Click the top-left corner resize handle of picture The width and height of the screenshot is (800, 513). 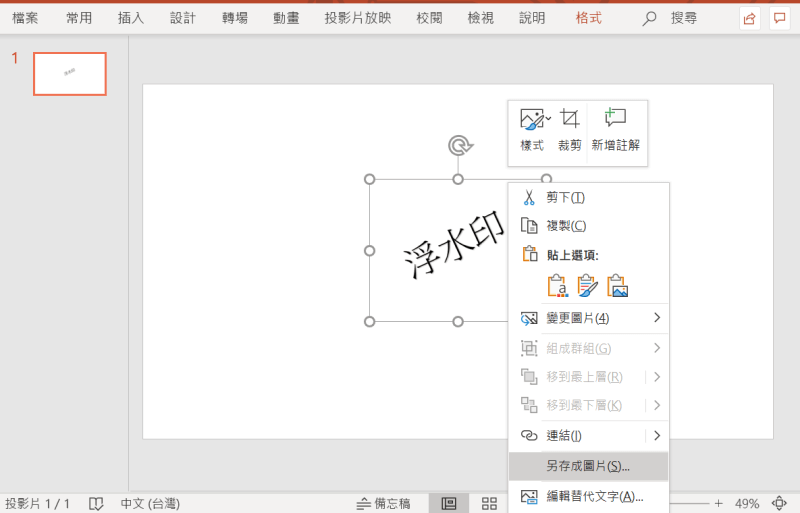[369, 179]
